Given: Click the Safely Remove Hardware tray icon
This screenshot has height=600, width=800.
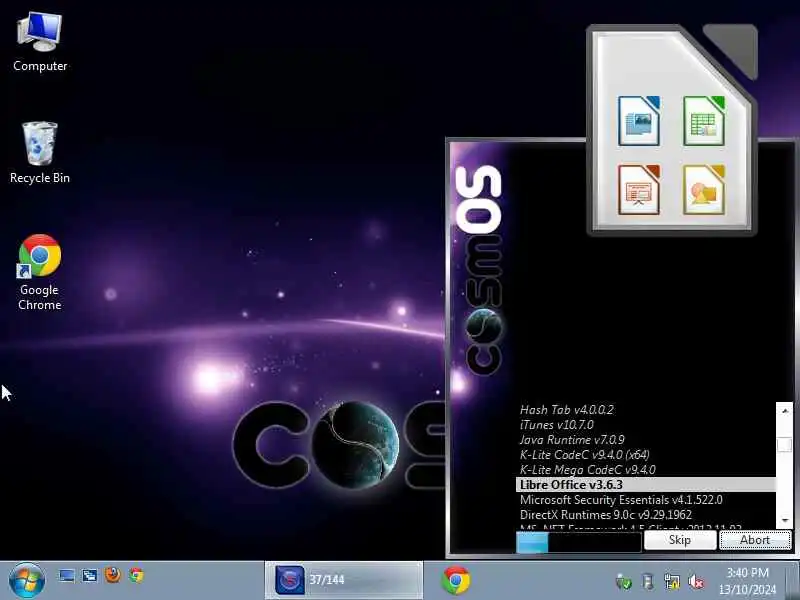Looking at the screenshot, I should coord(647,582).
